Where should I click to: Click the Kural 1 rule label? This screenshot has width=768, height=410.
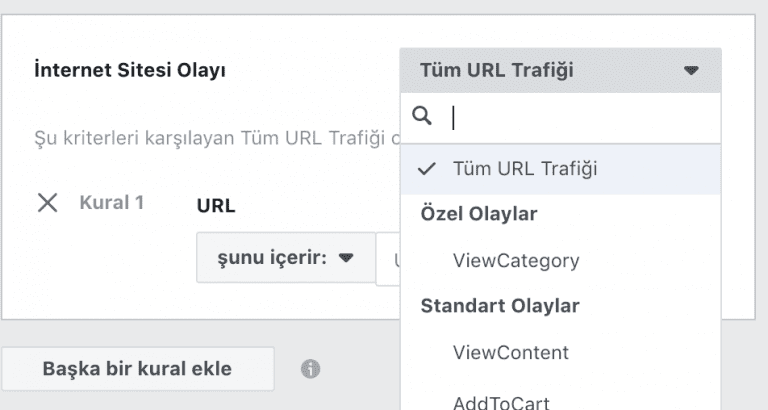point(112,203)
